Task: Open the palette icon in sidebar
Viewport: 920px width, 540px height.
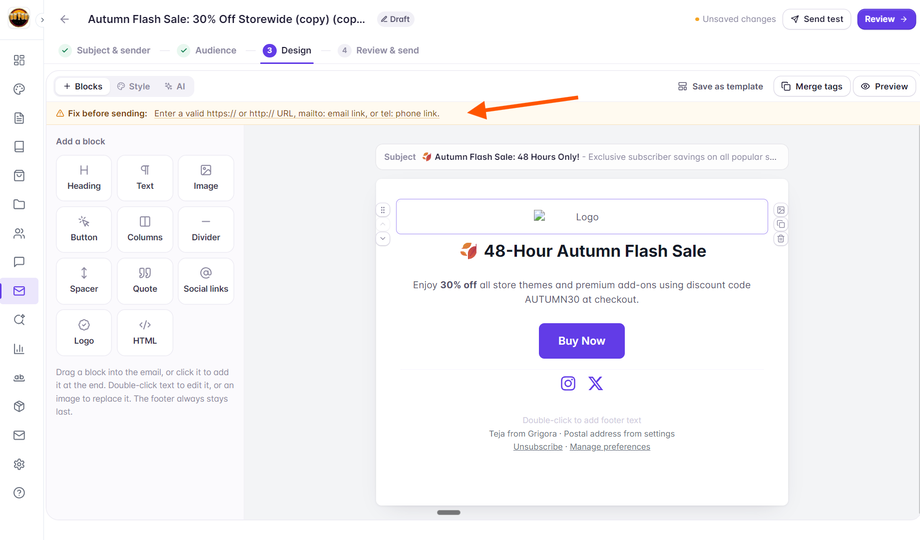Action: (x=19, y=89)
